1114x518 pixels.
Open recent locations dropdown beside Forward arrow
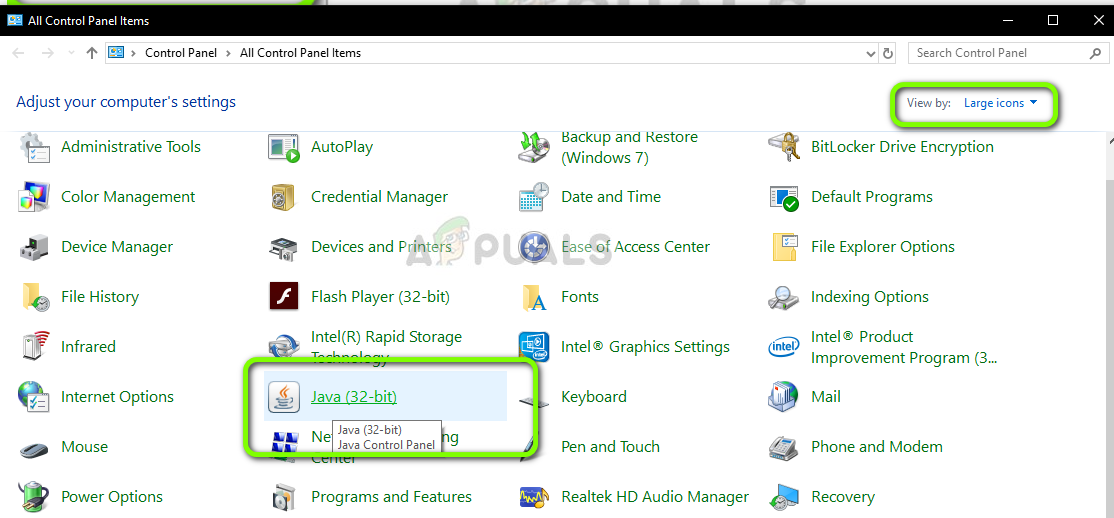69,53
